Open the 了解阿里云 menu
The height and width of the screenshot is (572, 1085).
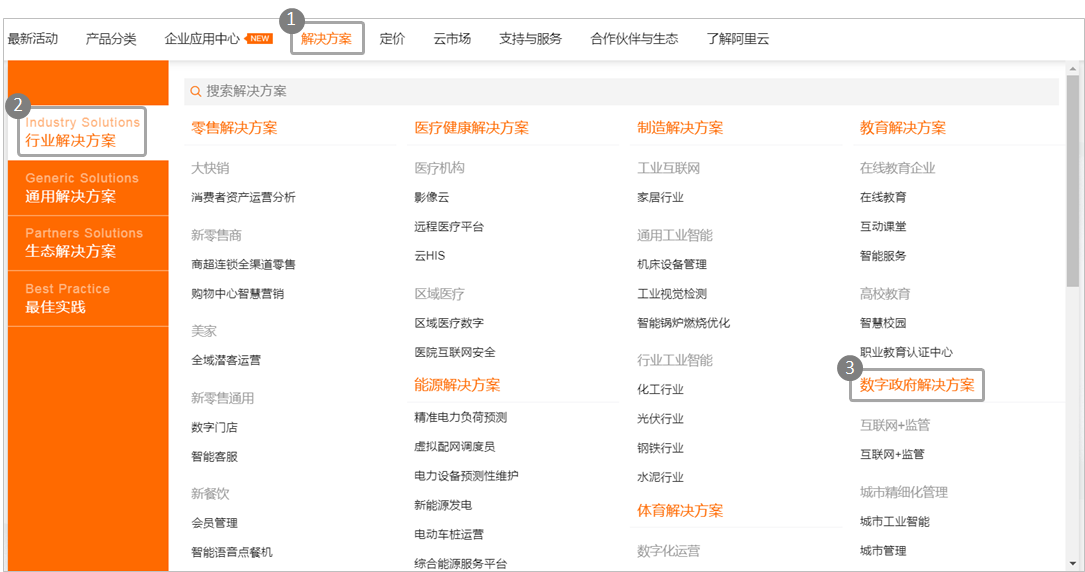click(738, 39)
